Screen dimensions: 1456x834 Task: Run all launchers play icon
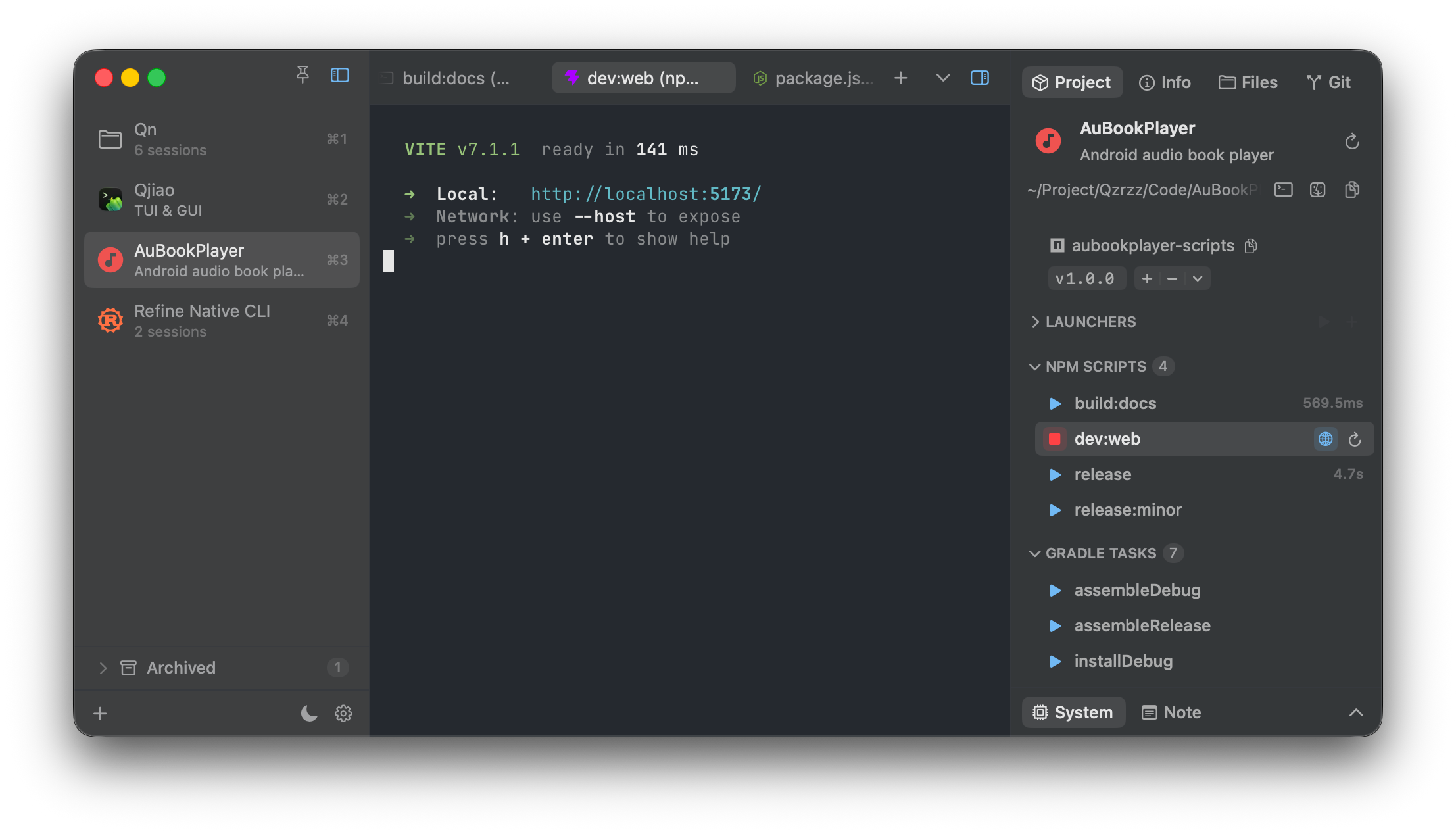point(1324,322)
